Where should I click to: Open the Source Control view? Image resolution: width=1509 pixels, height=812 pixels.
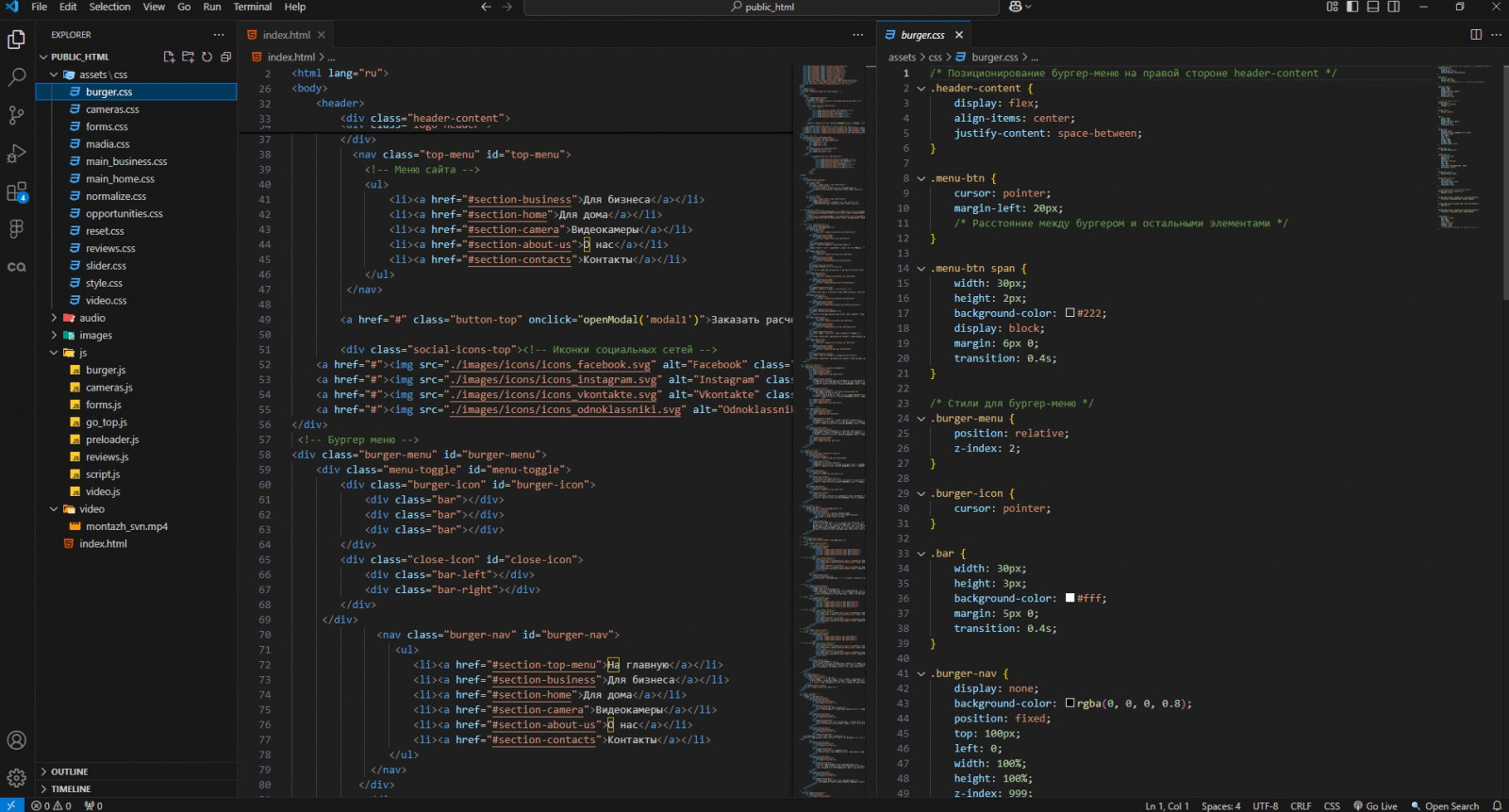click(16, 115)
